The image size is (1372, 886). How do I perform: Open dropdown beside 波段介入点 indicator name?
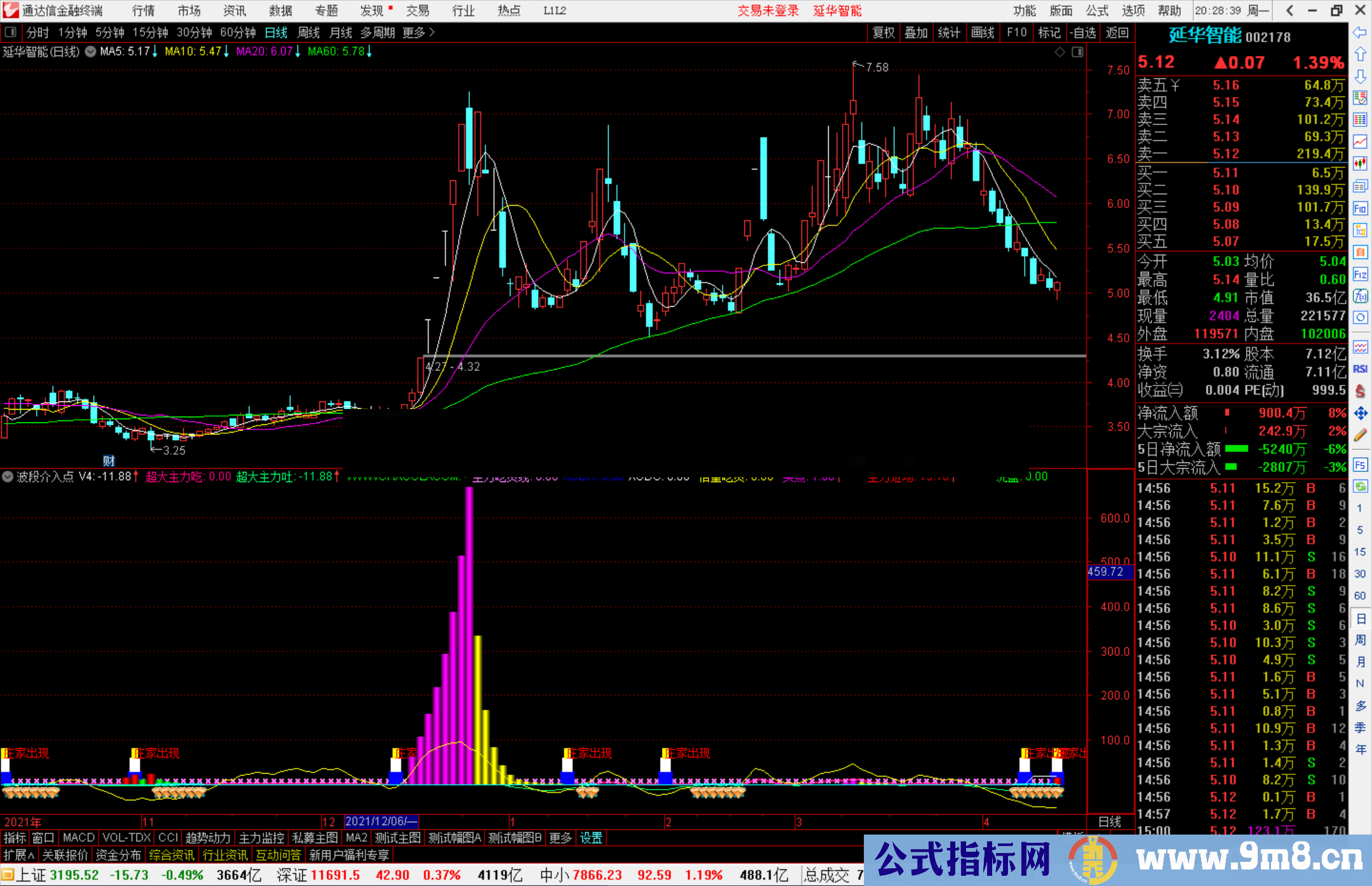pos(8,476)
